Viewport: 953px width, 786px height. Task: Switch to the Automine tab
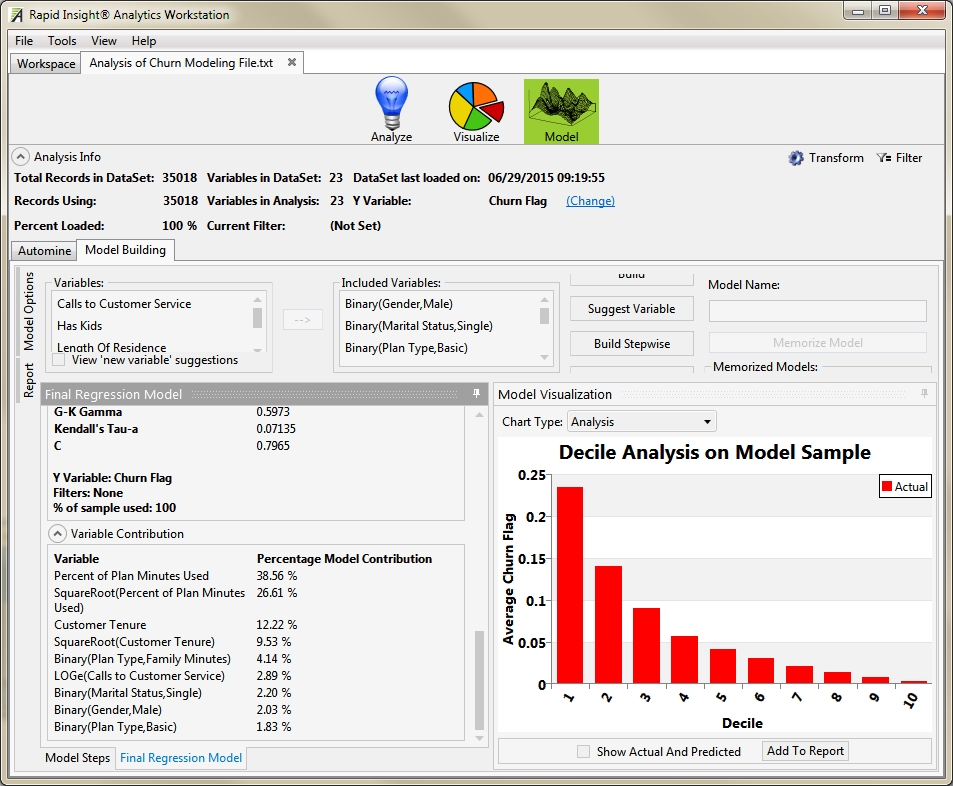pyautogui.click(x=43, y=250)
